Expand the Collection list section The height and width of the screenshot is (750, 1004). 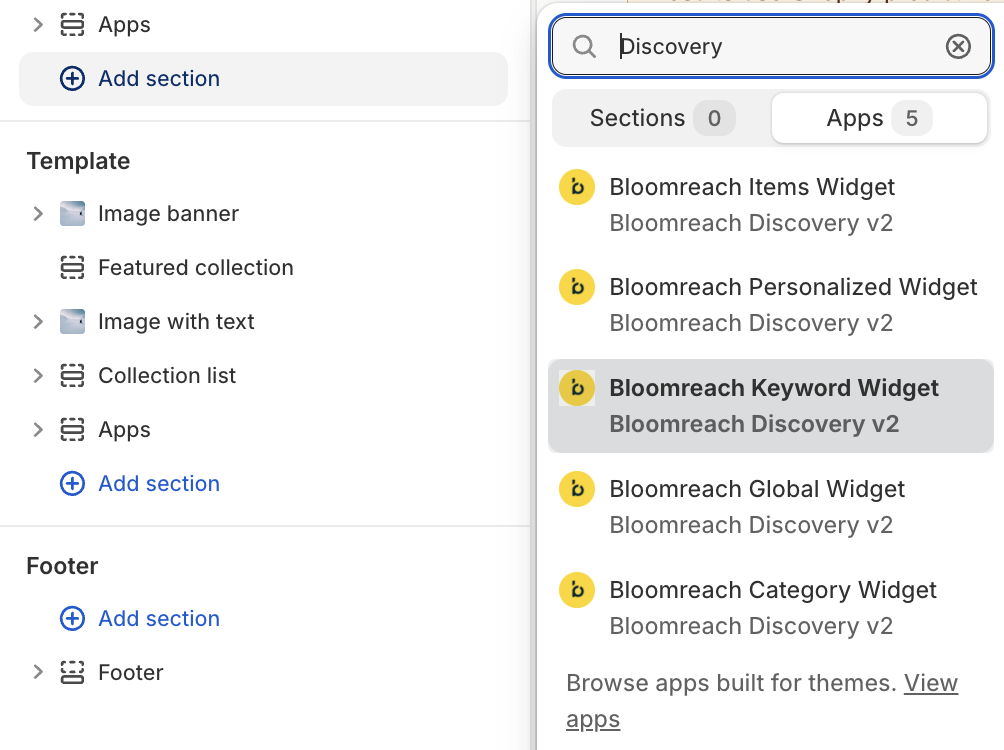point(38,375)
